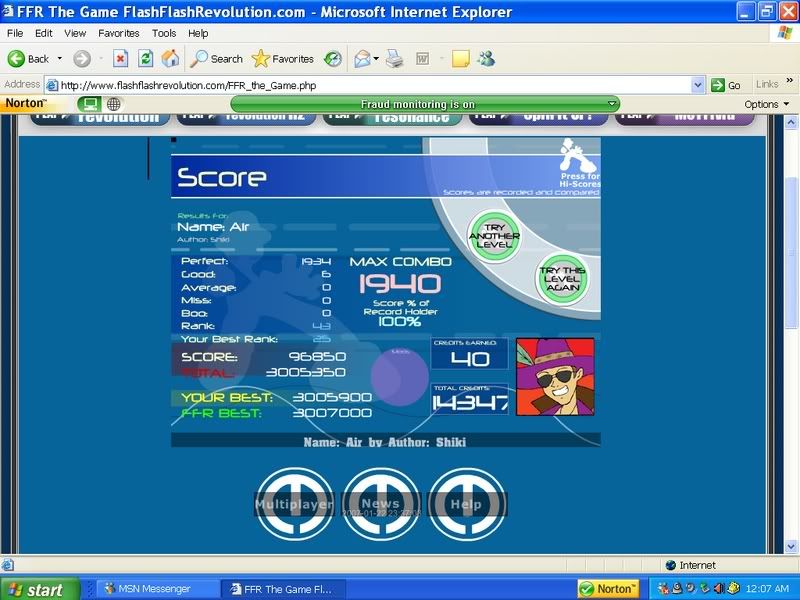This screenshot has width=800, height=600.
Task: Open the Favorites star panel
Action: pos(283,59)
